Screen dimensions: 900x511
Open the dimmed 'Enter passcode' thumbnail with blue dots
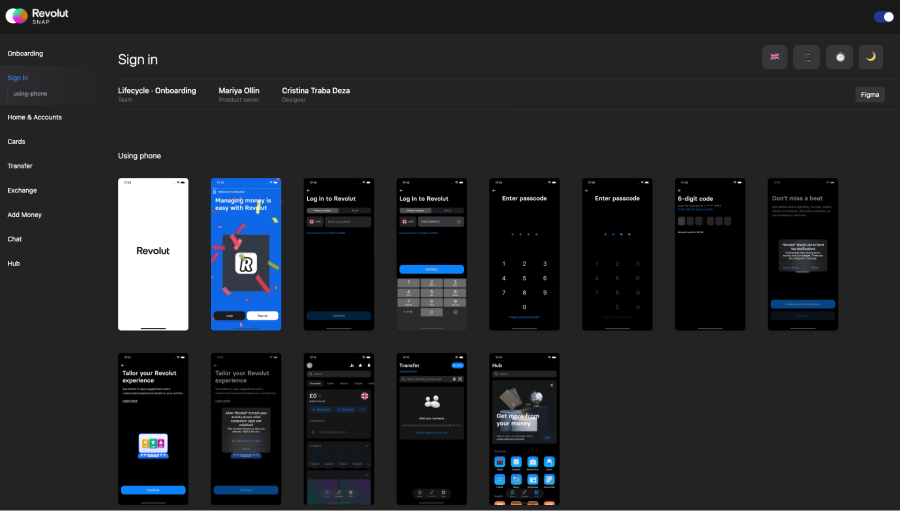click(617, 254)
